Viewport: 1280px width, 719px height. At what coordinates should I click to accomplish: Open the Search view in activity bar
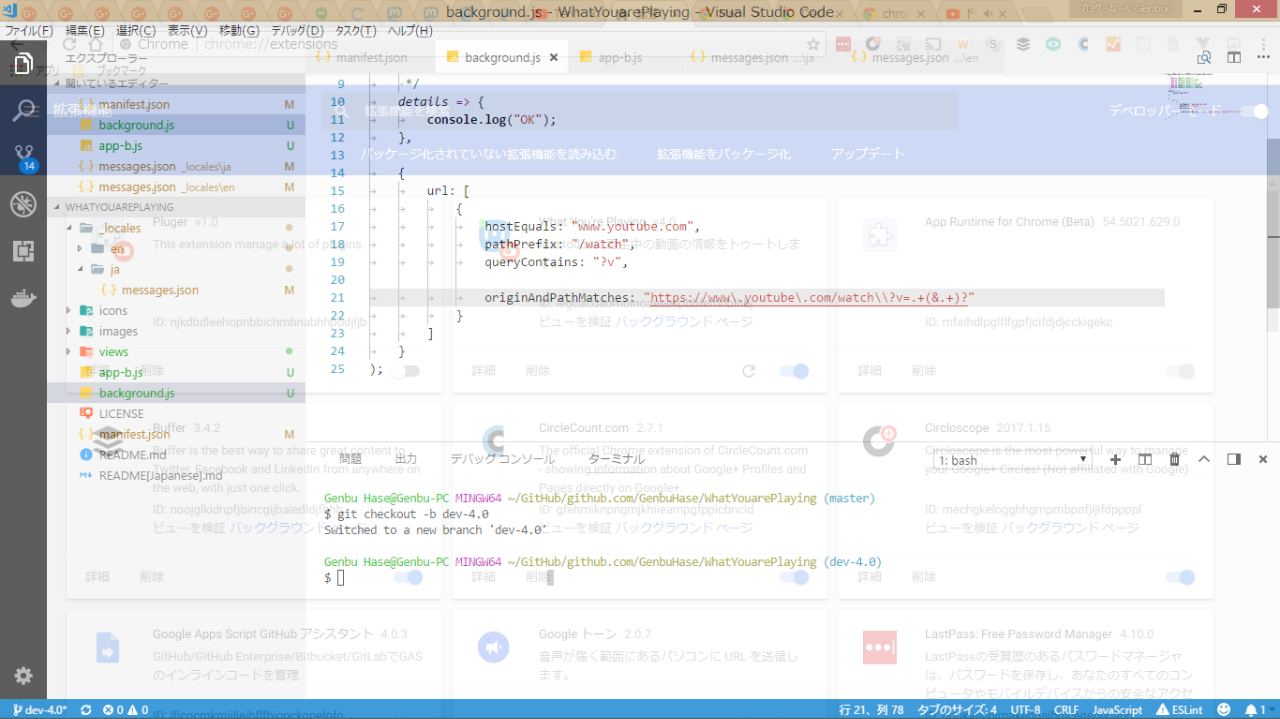point(23,110)
